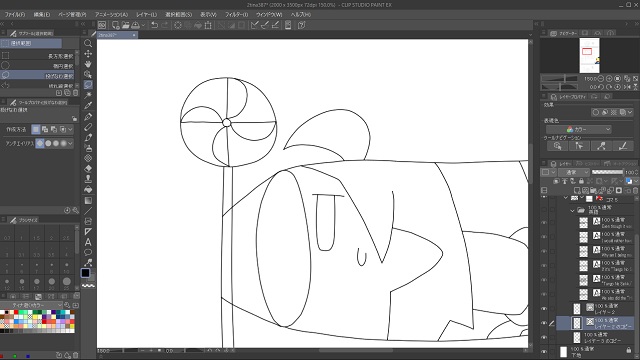Collapse the コマ 5 frame folder
Image resolution: width=640 pixels, height=360 pixels.
(x=566, y=198)
